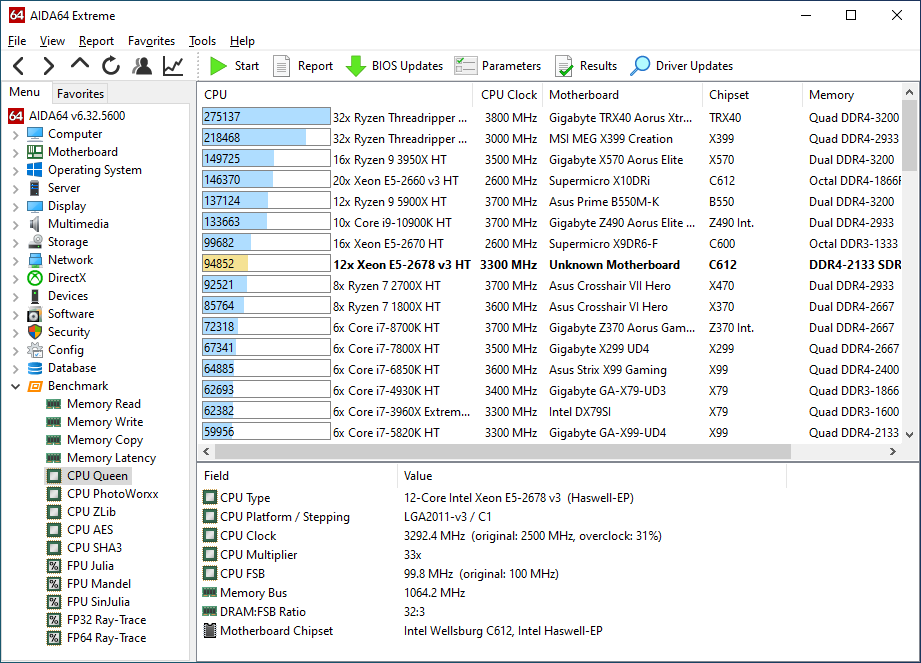
Task: Navigate up one level with the up arrow
Action: coord(80,65)
